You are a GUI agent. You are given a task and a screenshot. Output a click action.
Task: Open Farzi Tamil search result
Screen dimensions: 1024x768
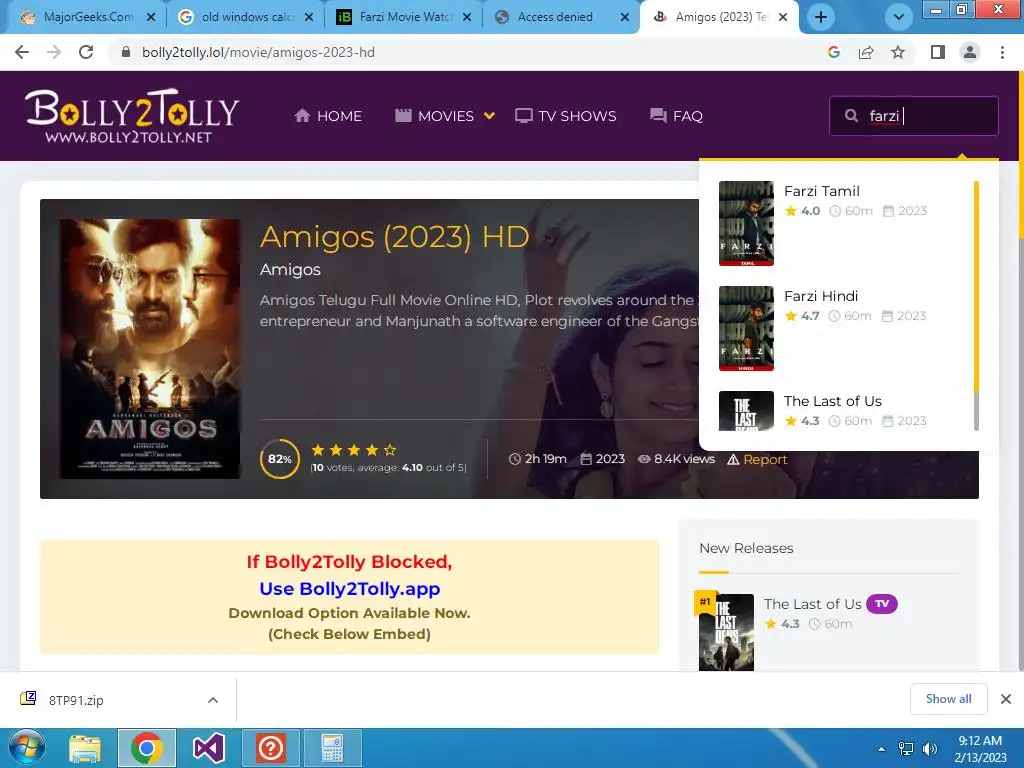point(822,191)
